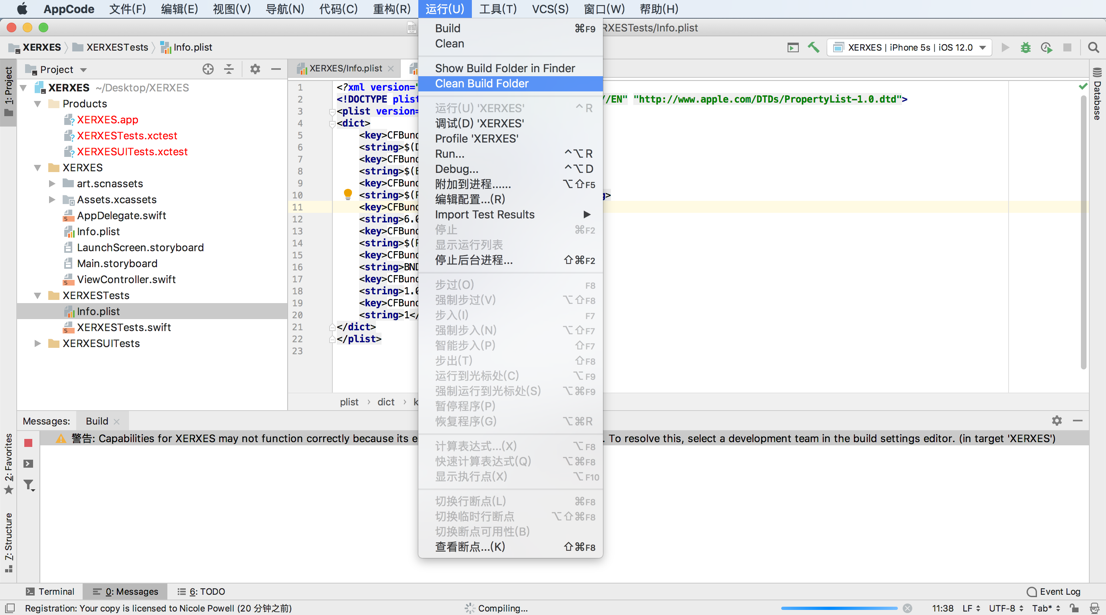Close the XERXES/Info.plist editor tab

391,68
